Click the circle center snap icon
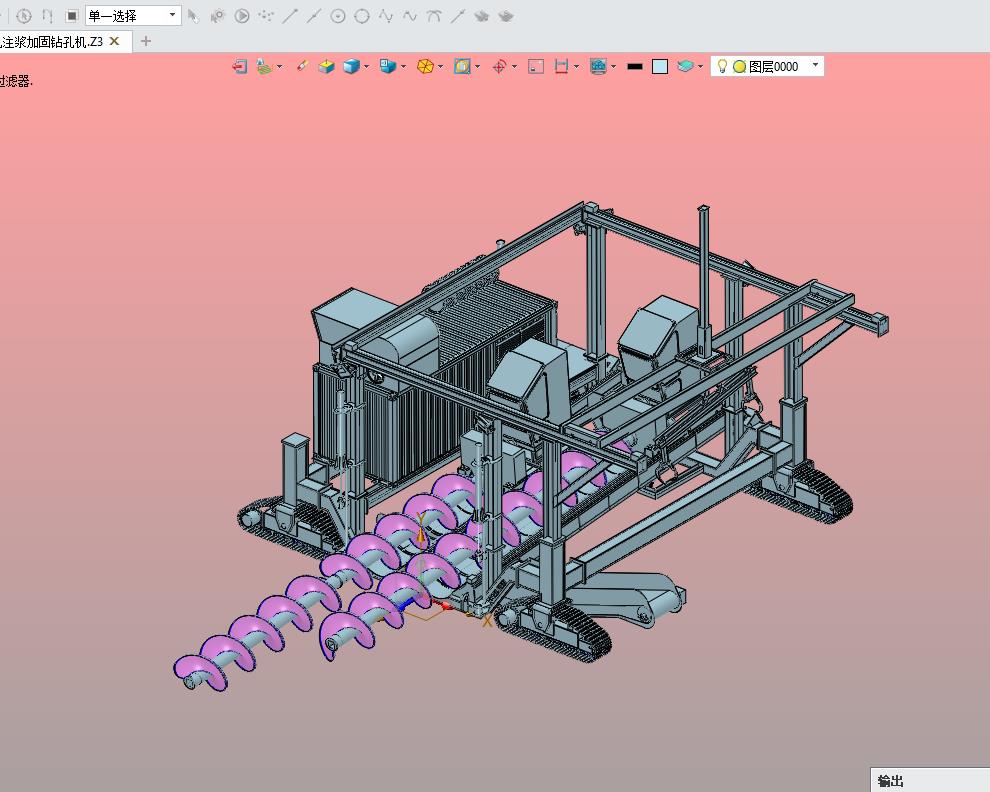This screenshot has width=990, height=792. tap(338, 16)
